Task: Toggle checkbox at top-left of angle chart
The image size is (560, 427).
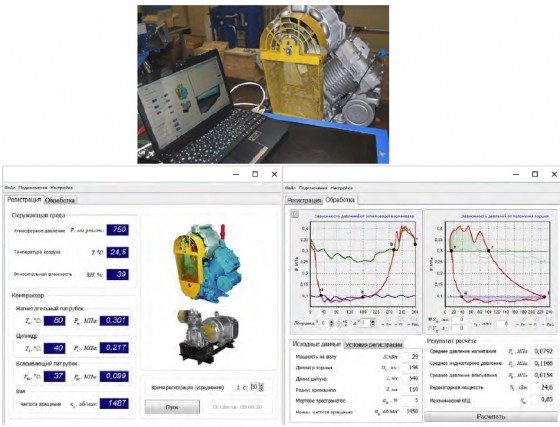Action: pos(295,214)
